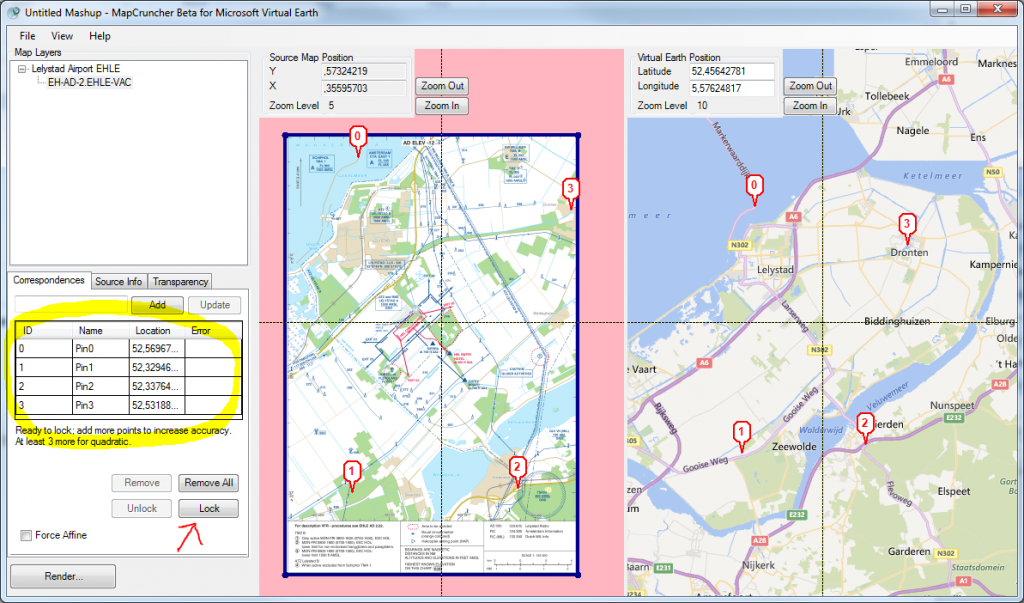
Task: Open the View menu
Action: pyautogui.click(x=62, y=35)
